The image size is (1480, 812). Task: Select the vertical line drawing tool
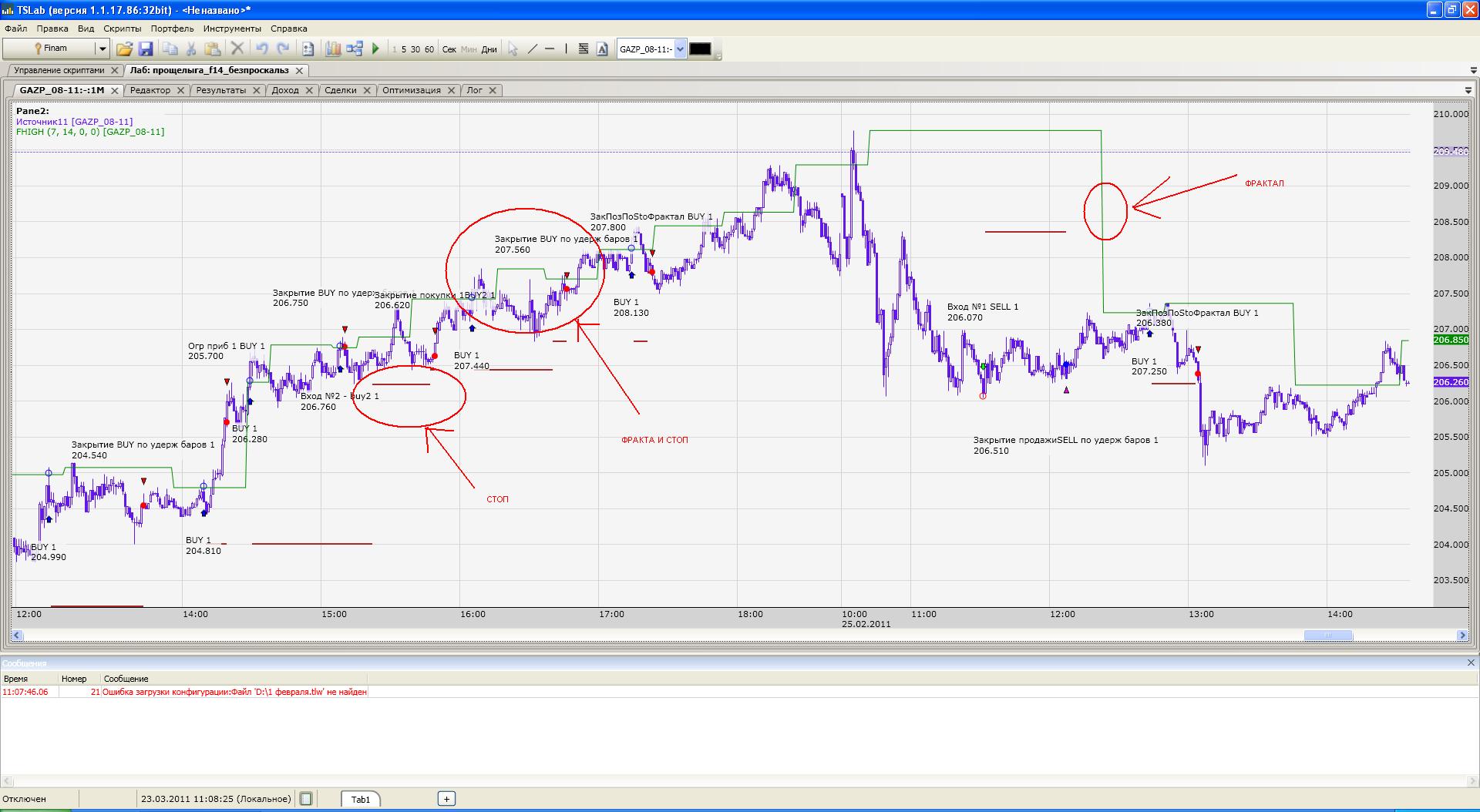pos(567,49)
